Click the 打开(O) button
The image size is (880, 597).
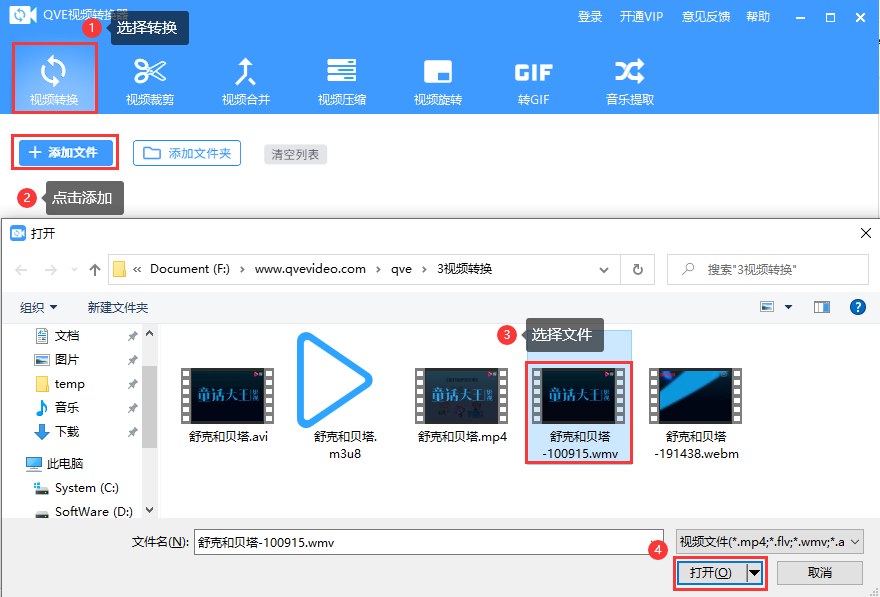click(x=711, y=573)
